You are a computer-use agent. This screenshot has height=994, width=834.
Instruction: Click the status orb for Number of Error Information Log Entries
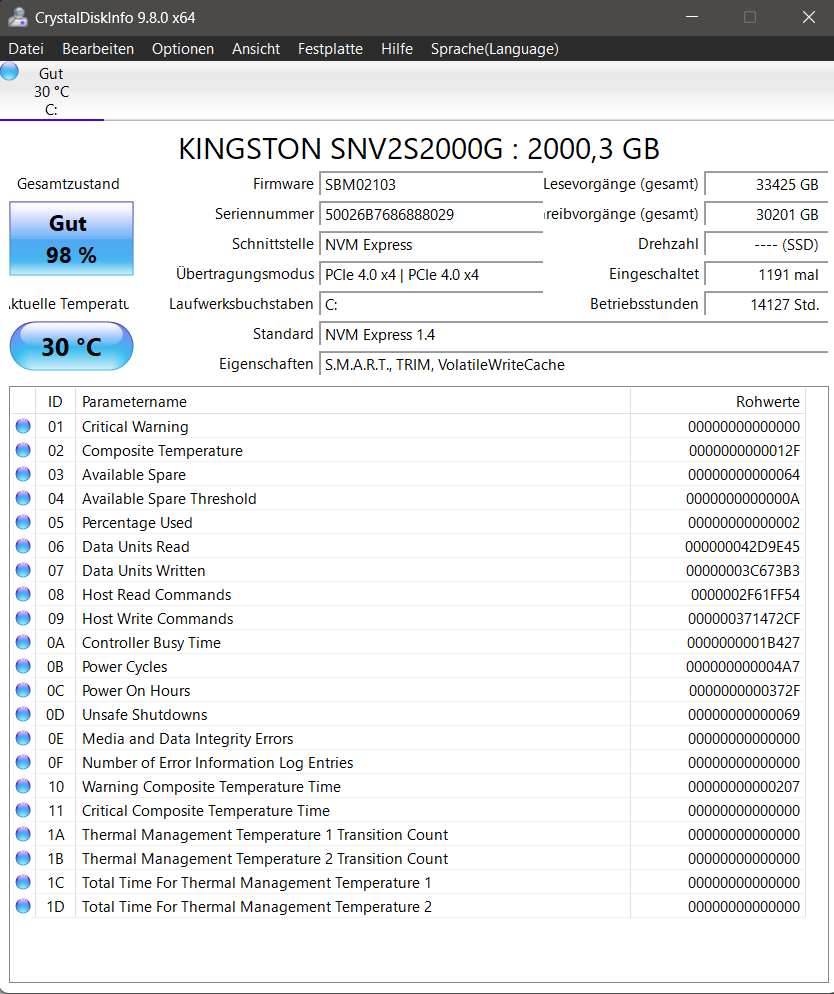click(23, 762)
